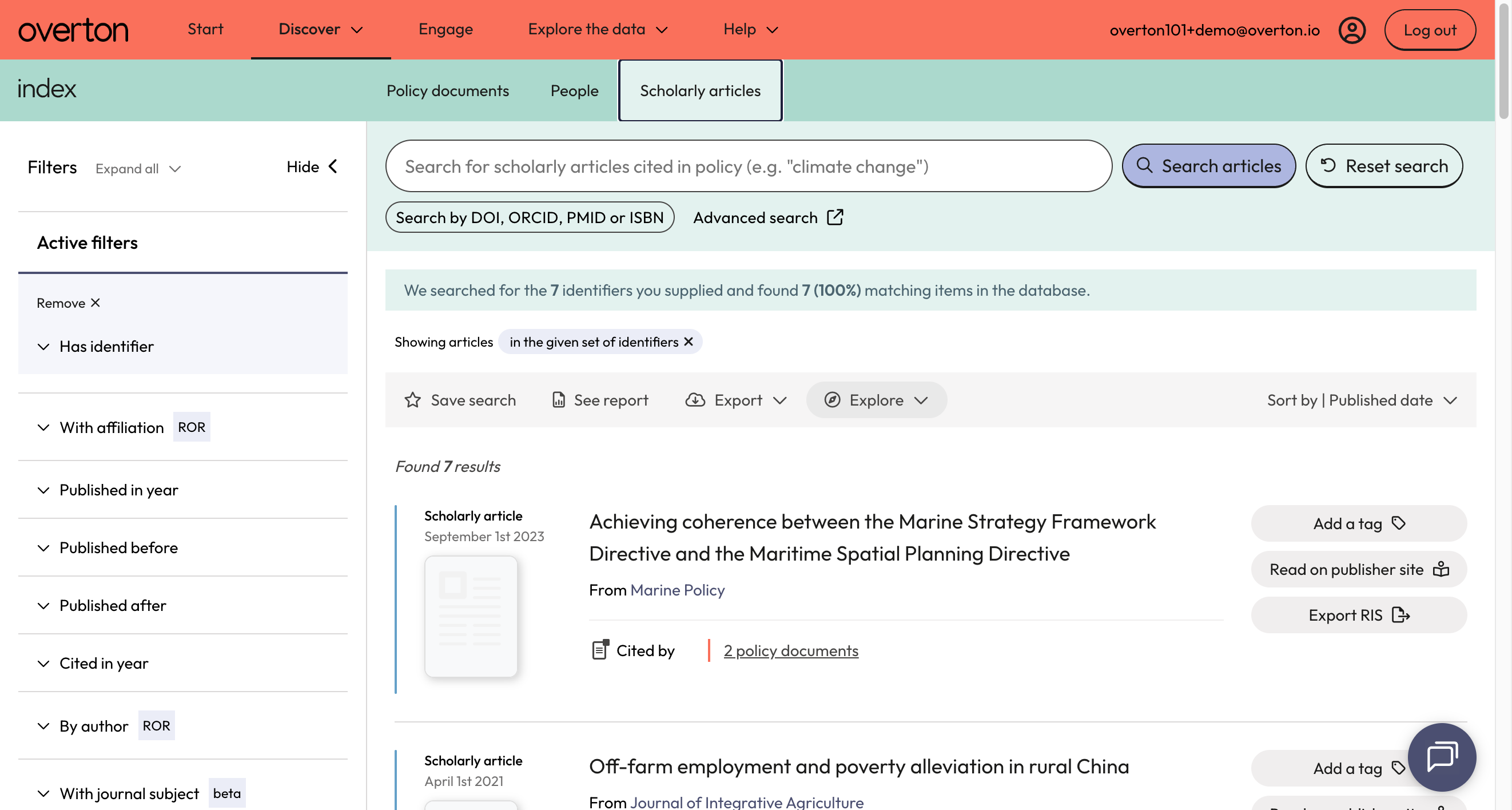Open the chat support widget

[x=1442, y=757]
